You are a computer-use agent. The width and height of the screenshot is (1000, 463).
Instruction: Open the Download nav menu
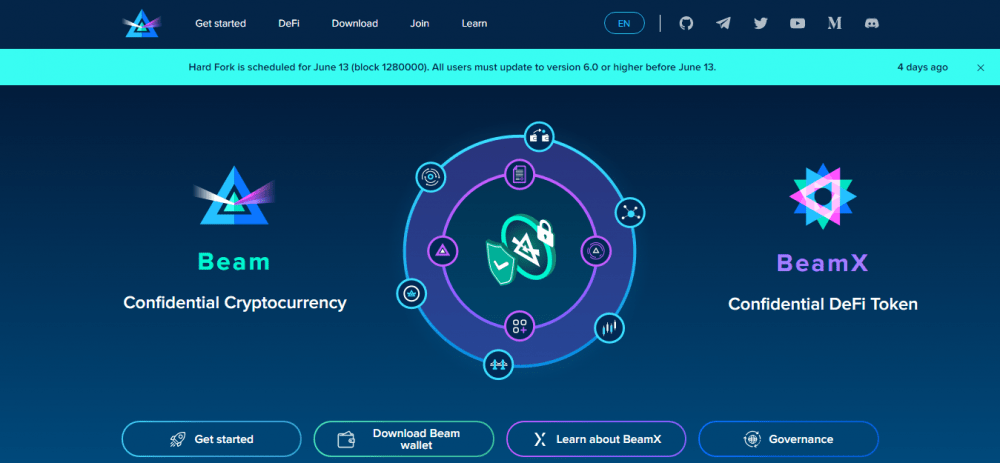(355, 24)
